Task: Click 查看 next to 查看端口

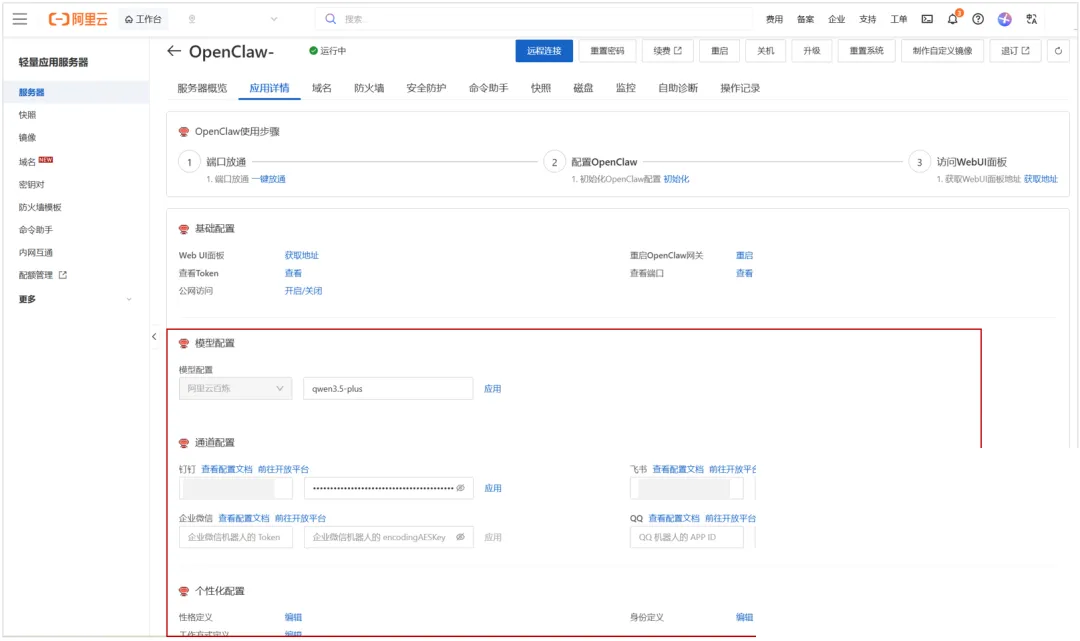Action: [x=745, y=273]
